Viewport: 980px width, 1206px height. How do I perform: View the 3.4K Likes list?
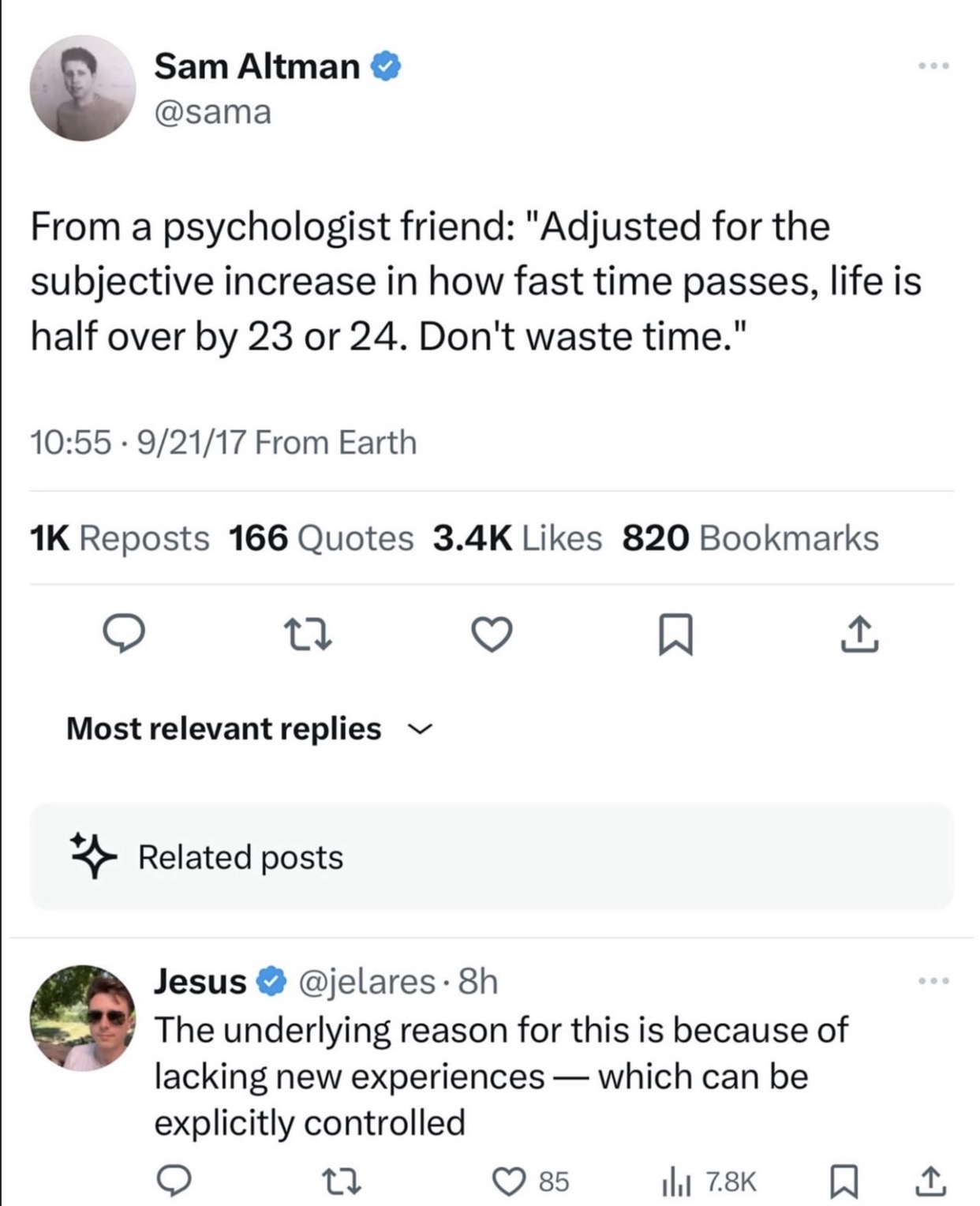click(x=517, y=538)
